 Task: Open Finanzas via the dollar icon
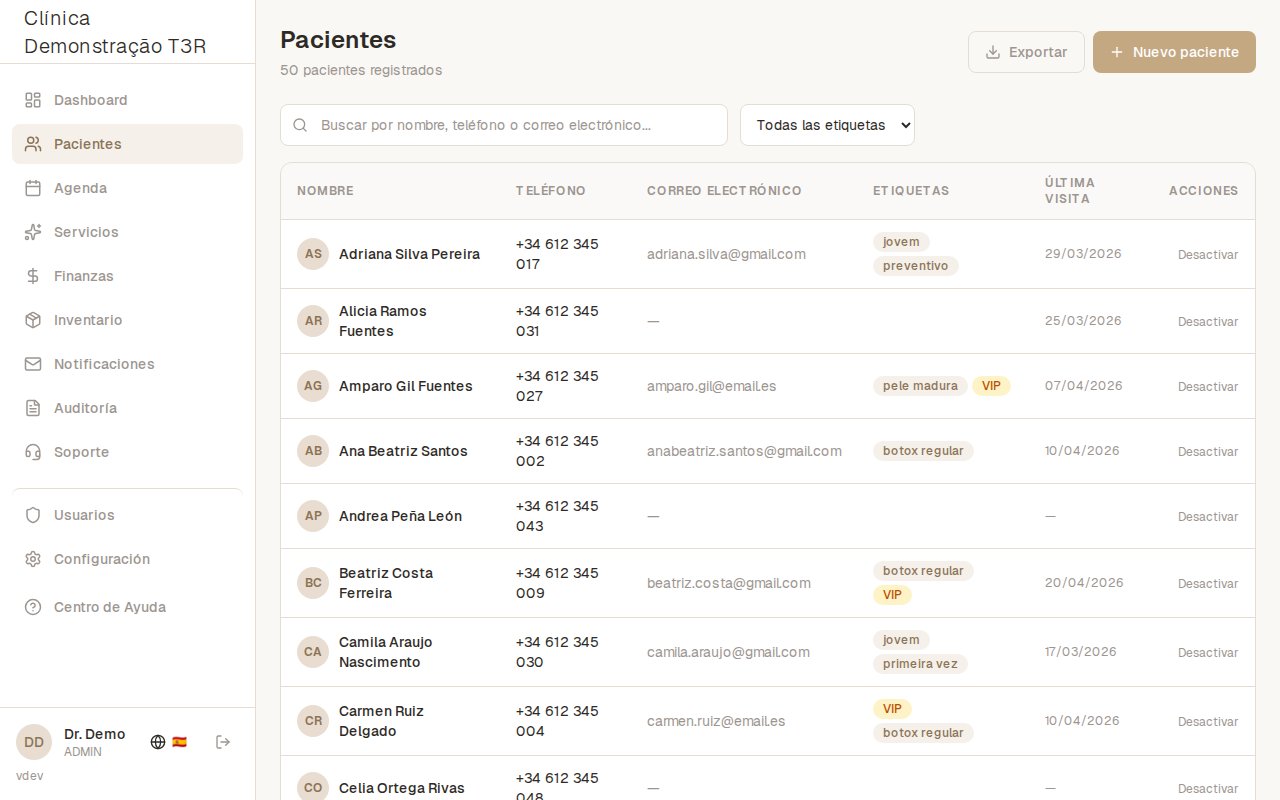32,276
